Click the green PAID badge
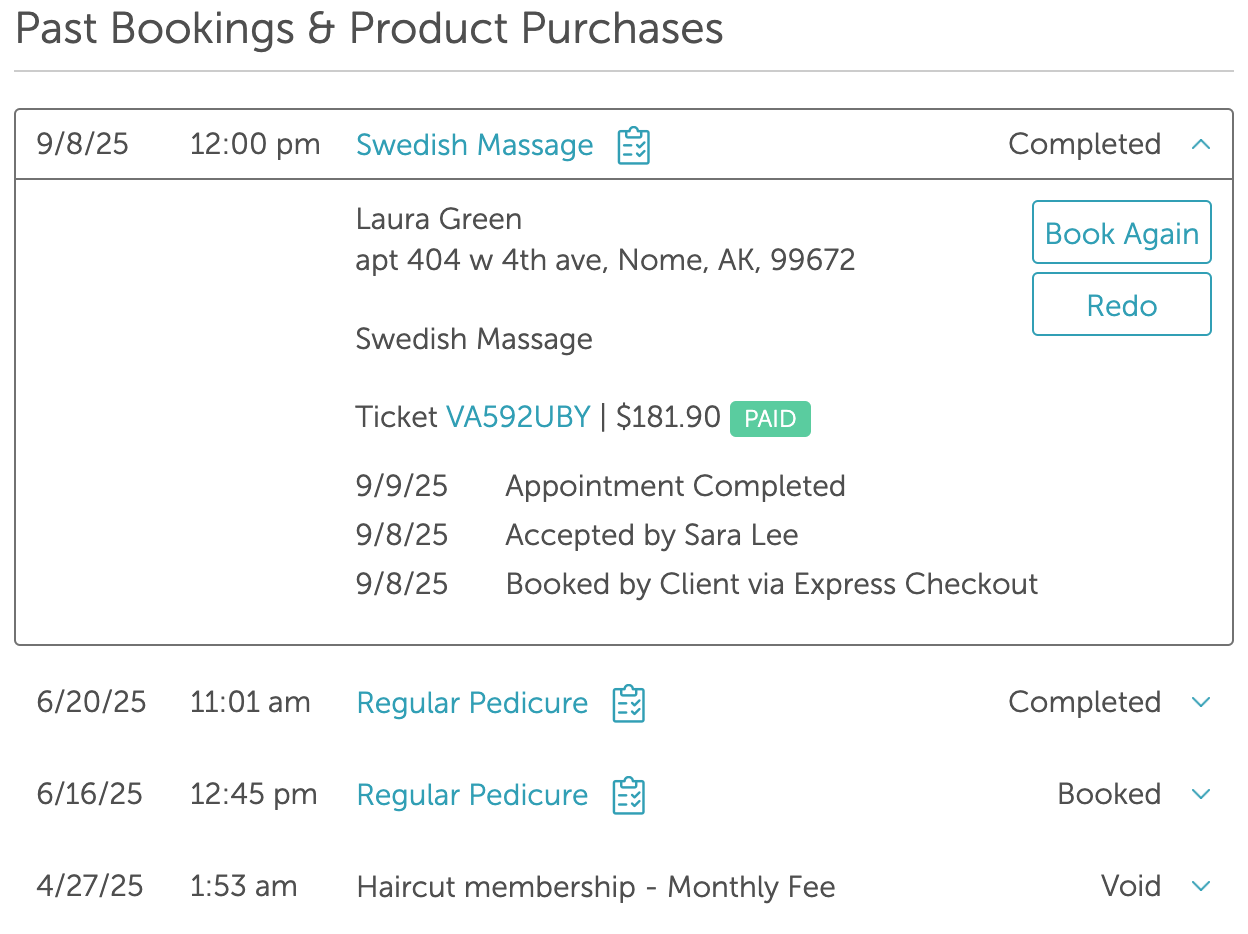The width and height of the screenshot is (1248, 934). [770, 419]
